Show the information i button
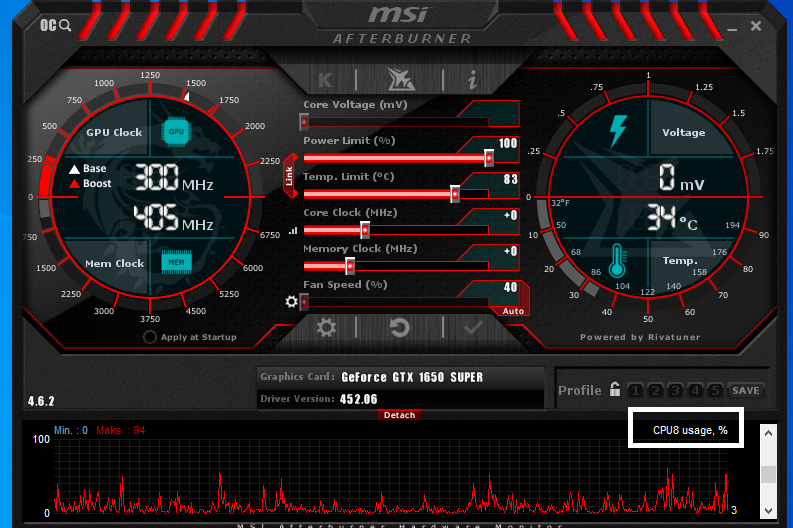The height and width of the screenshot is (528, 793). (x=472, y=80)
